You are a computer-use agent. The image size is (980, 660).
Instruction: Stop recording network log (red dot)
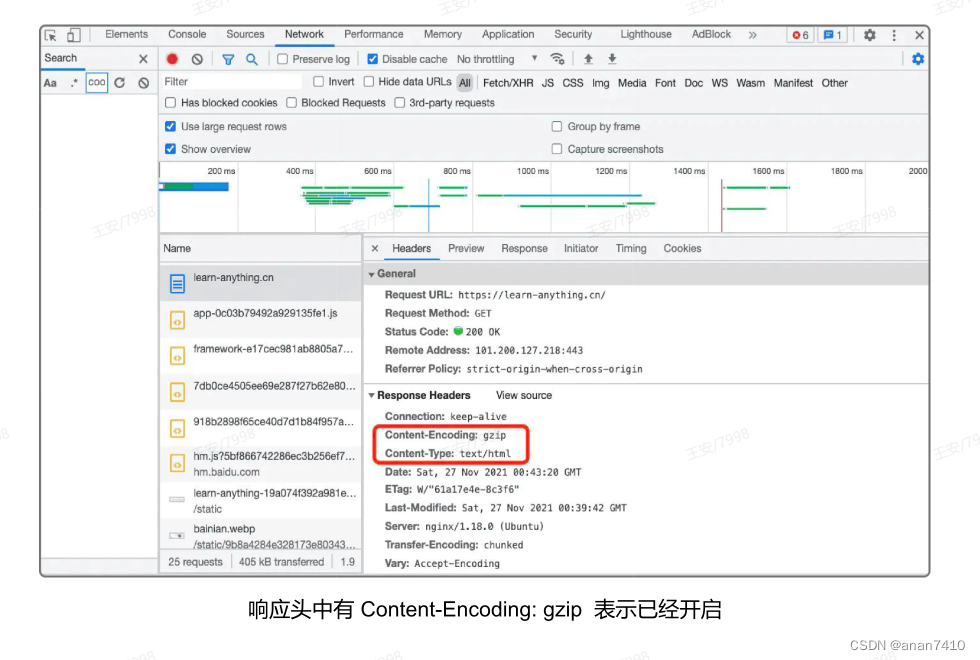[172, 59]
